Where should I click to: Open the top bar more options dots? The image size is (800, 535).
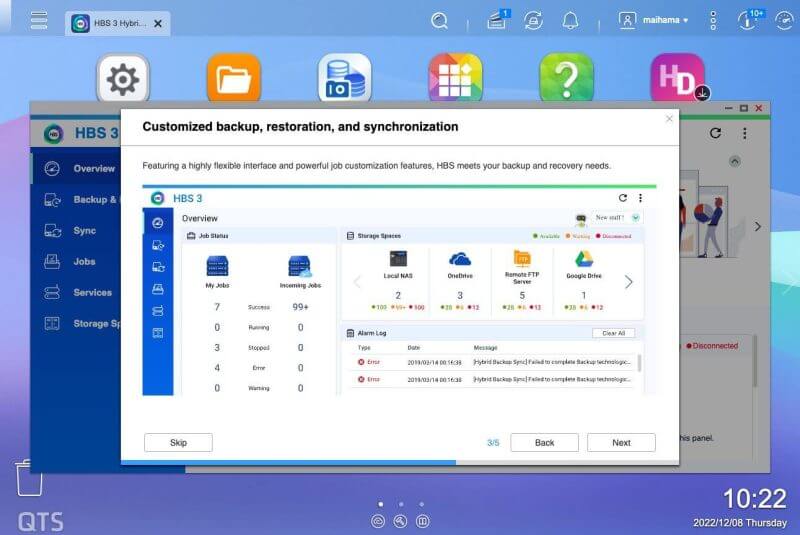pos(713,20)
